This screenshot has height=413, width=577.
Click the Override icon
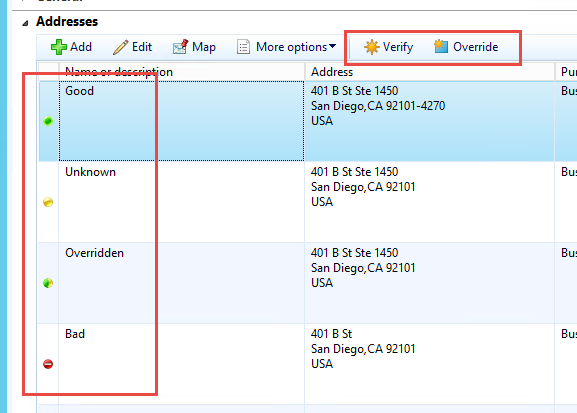(x=441, y=46)
